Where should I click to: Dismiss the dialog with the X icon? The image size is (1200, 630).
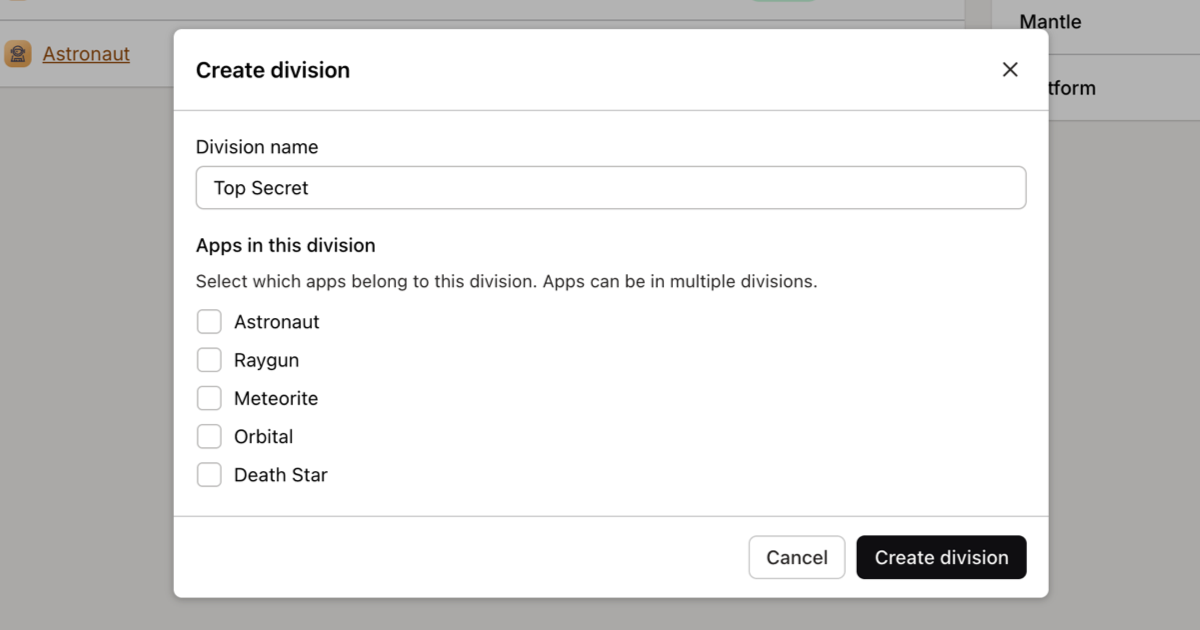1010,69
